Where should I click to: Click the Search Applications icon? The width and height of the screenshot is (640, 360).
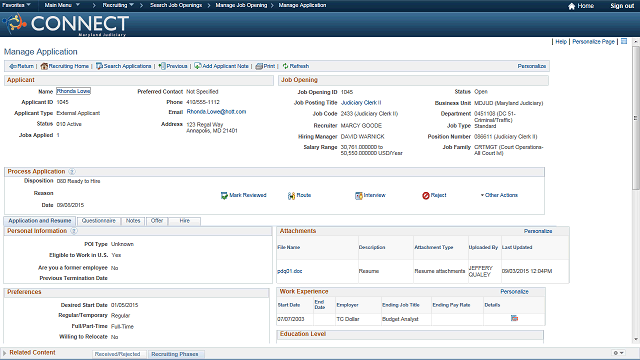coord(99,66)
